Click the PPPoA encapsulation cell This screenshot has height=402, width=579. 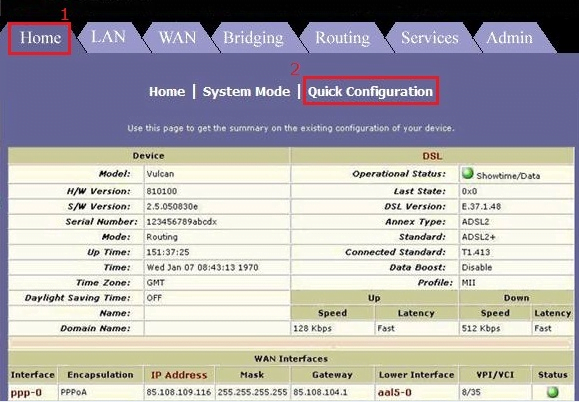73,392
